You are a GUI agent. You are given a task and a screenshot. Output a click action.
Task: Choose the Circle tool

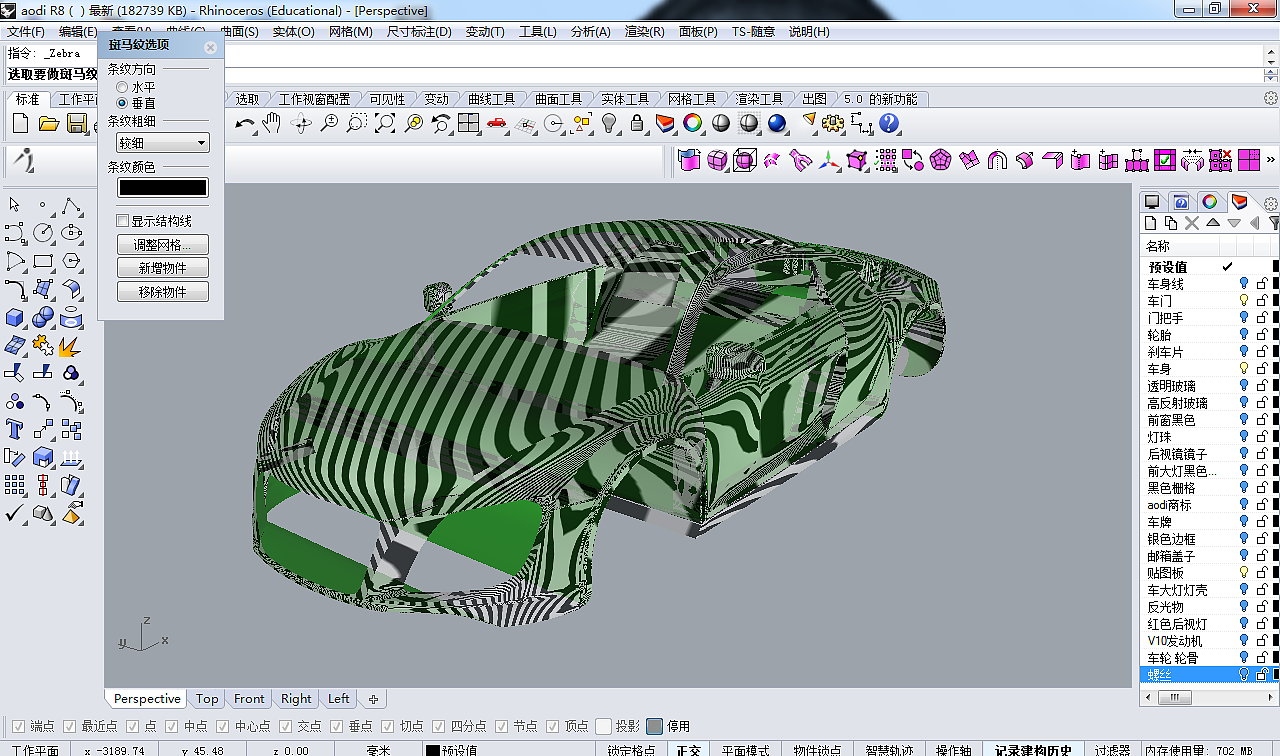point(43,233)
